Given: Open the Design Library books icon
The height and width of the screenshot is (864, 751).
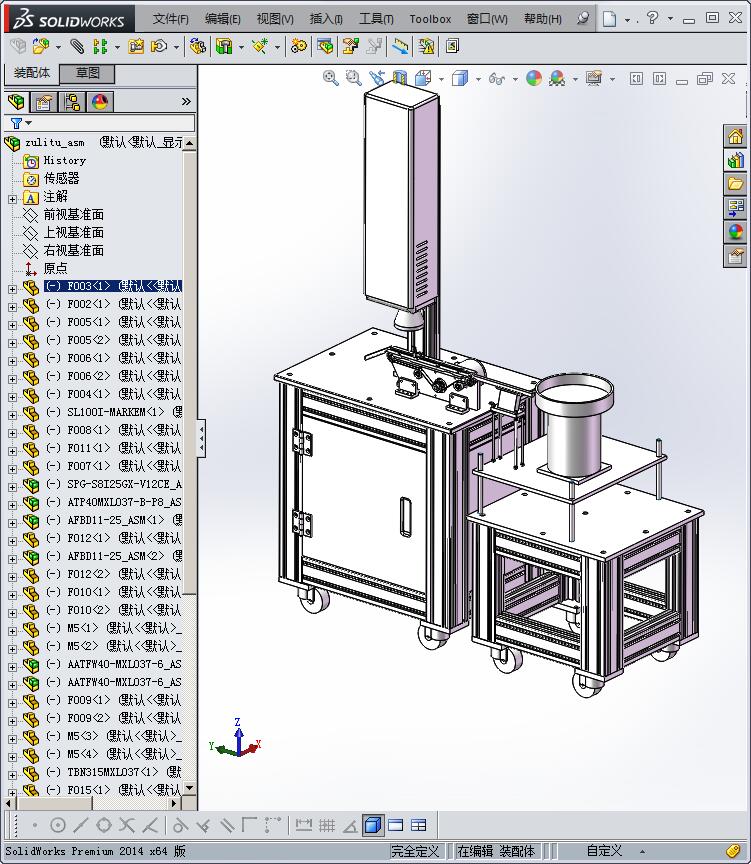Looking at the screenshot, I should click(x=735, y=160).
